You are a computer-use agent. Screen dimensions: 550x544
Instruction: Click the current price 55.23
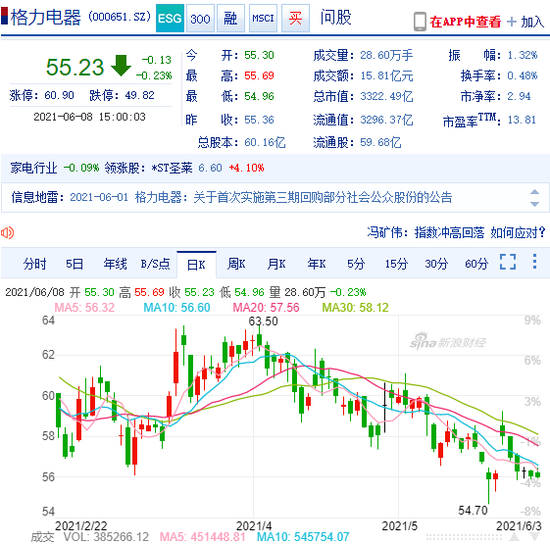pyautogui.click(x=75, y=67)
